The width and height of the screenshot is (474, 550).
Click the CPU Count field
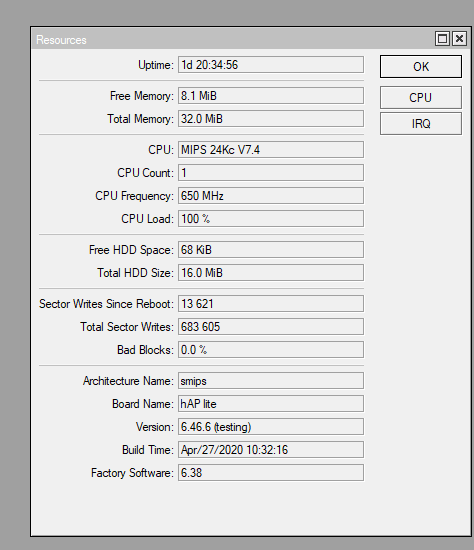pos(271,173)
